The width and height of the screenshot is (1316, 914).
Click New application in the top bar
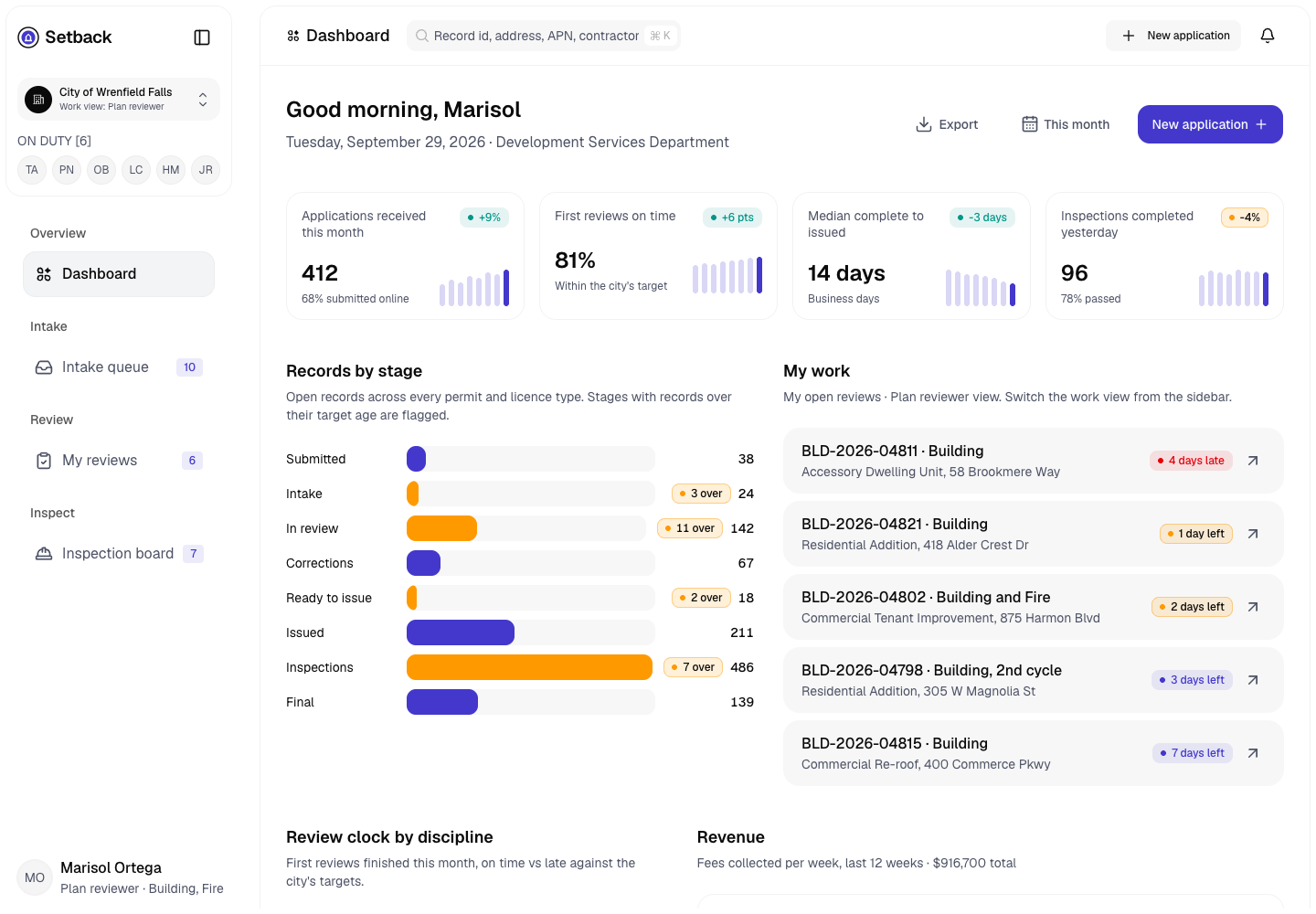[1173, 36]
